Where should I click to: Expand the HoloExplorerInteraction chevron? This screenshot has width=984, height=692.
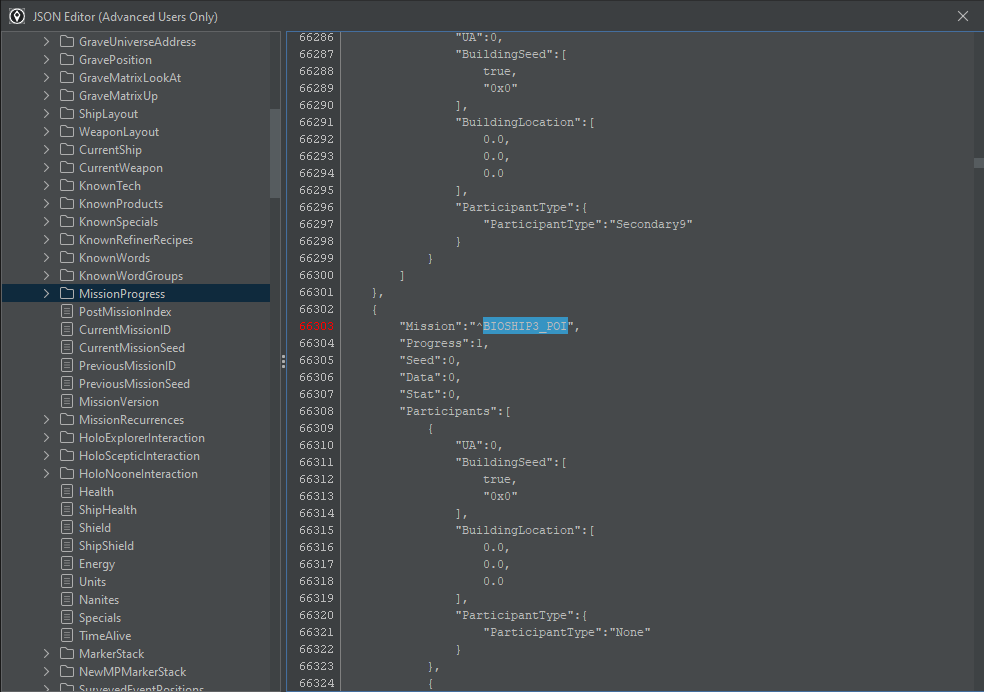[46, 437]
